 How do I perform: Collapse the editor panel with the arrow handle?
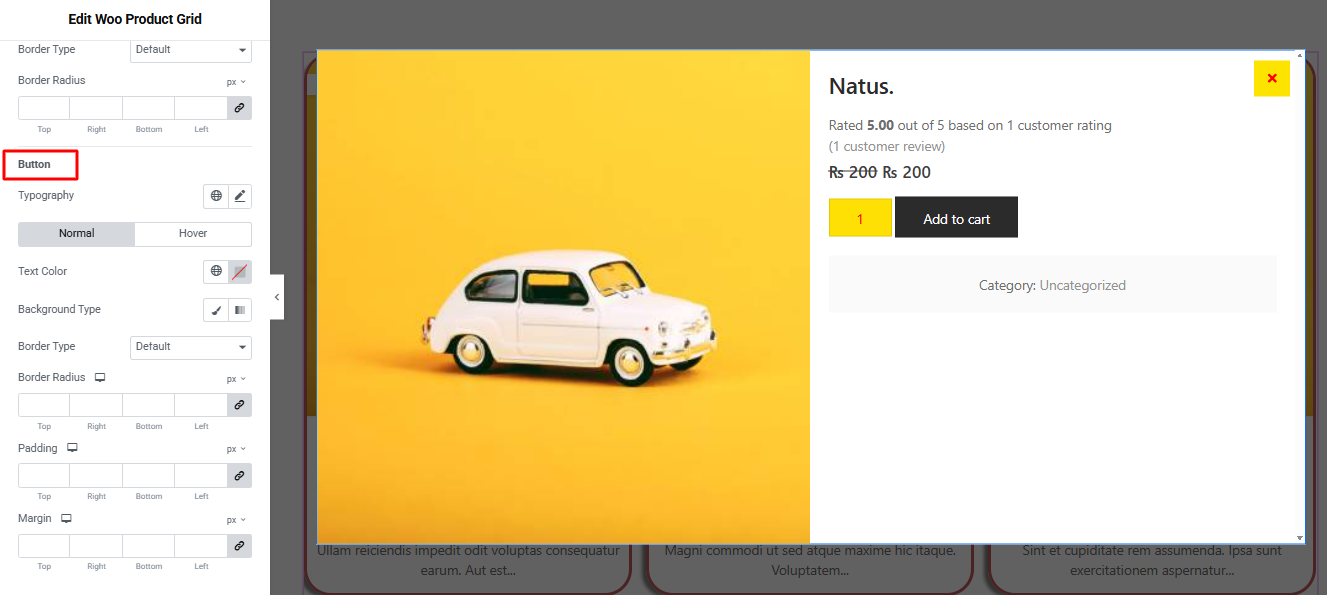click(277, 297)
